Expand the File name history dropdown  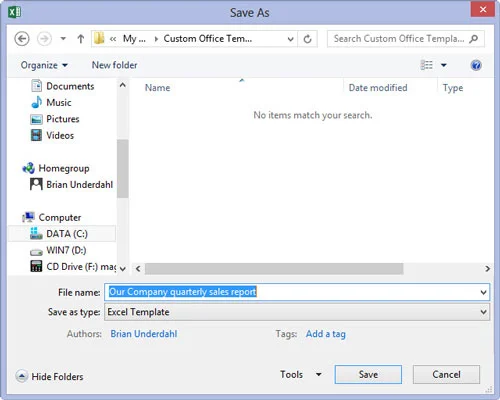[483, 292]
